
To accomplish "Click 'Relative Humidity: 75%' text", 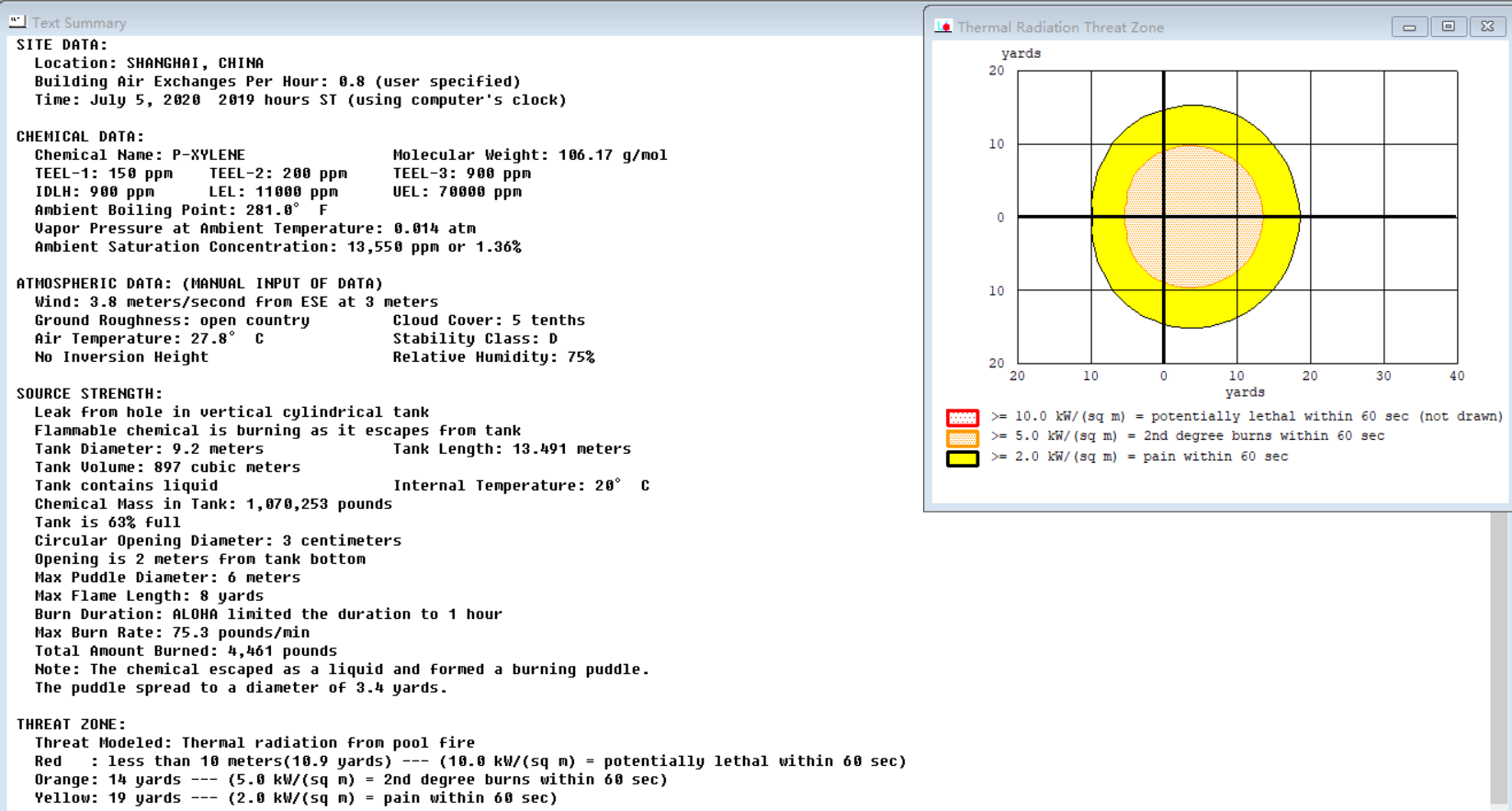I will [493, 357].
